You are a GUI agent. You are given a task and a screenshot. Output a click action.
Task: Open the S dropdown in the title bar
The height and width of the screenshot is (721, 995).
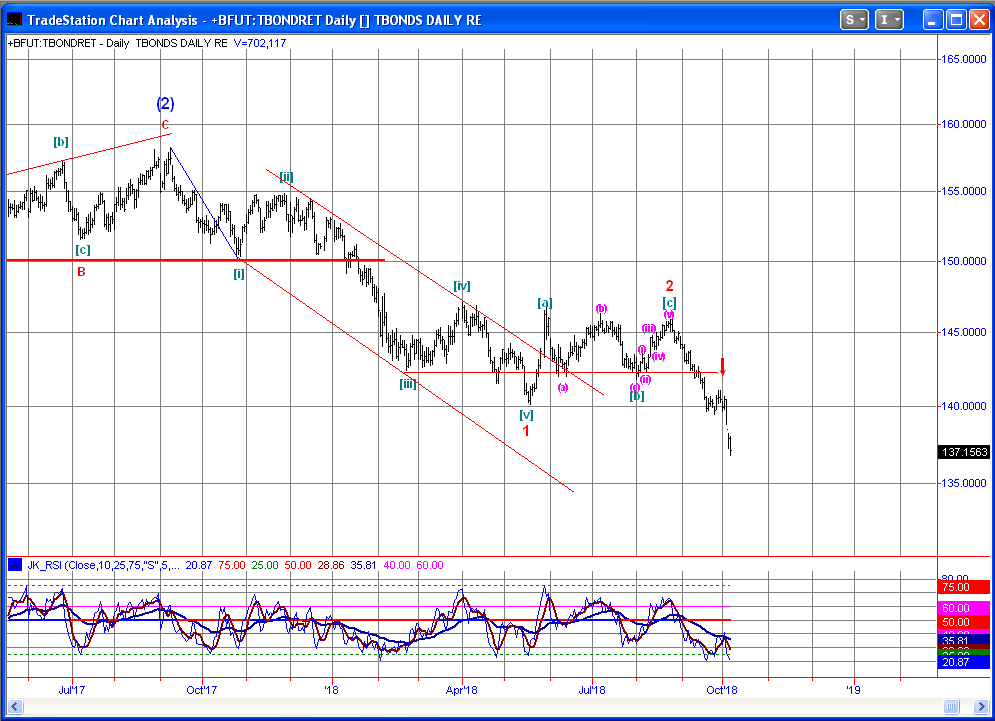tap(854, 20)
